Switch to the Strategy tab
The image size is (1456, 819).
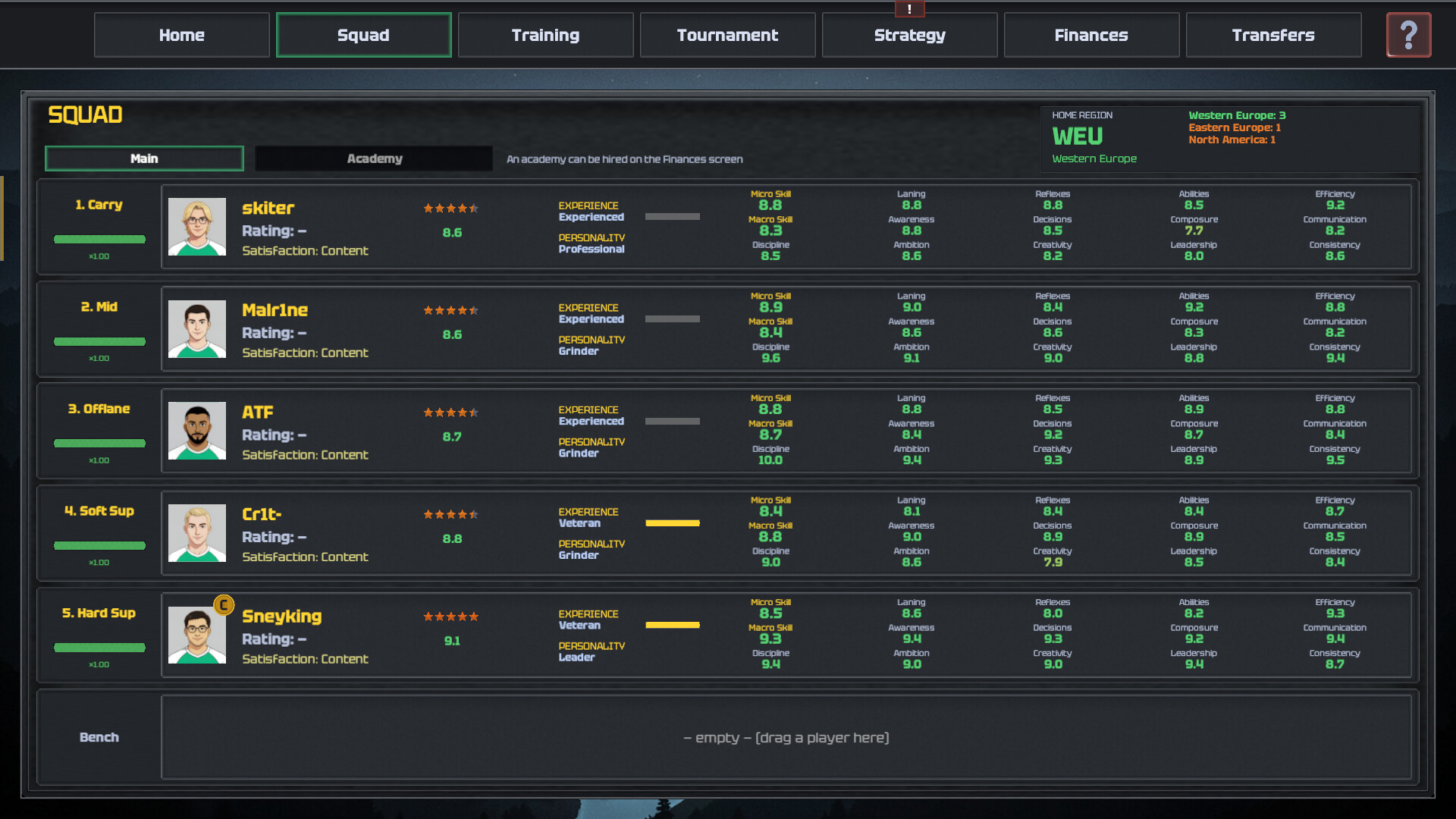click(910, 35)
